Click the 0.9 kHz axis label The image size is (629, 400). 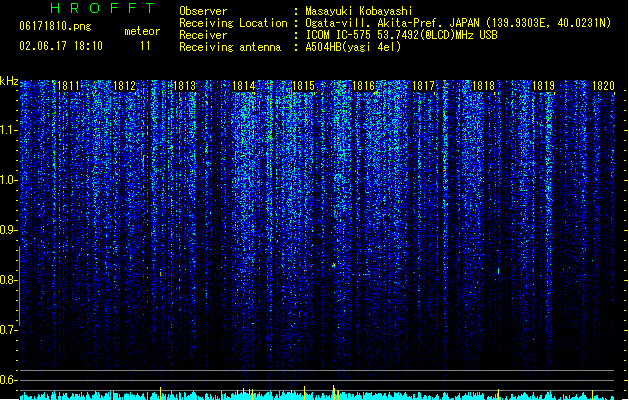coord(9,230)
